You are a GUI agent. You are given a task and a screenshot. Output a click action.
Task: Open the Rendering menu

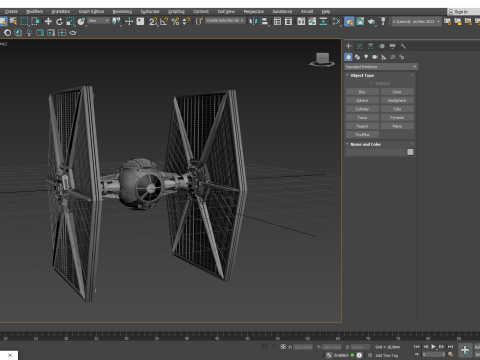pos(122,12)
